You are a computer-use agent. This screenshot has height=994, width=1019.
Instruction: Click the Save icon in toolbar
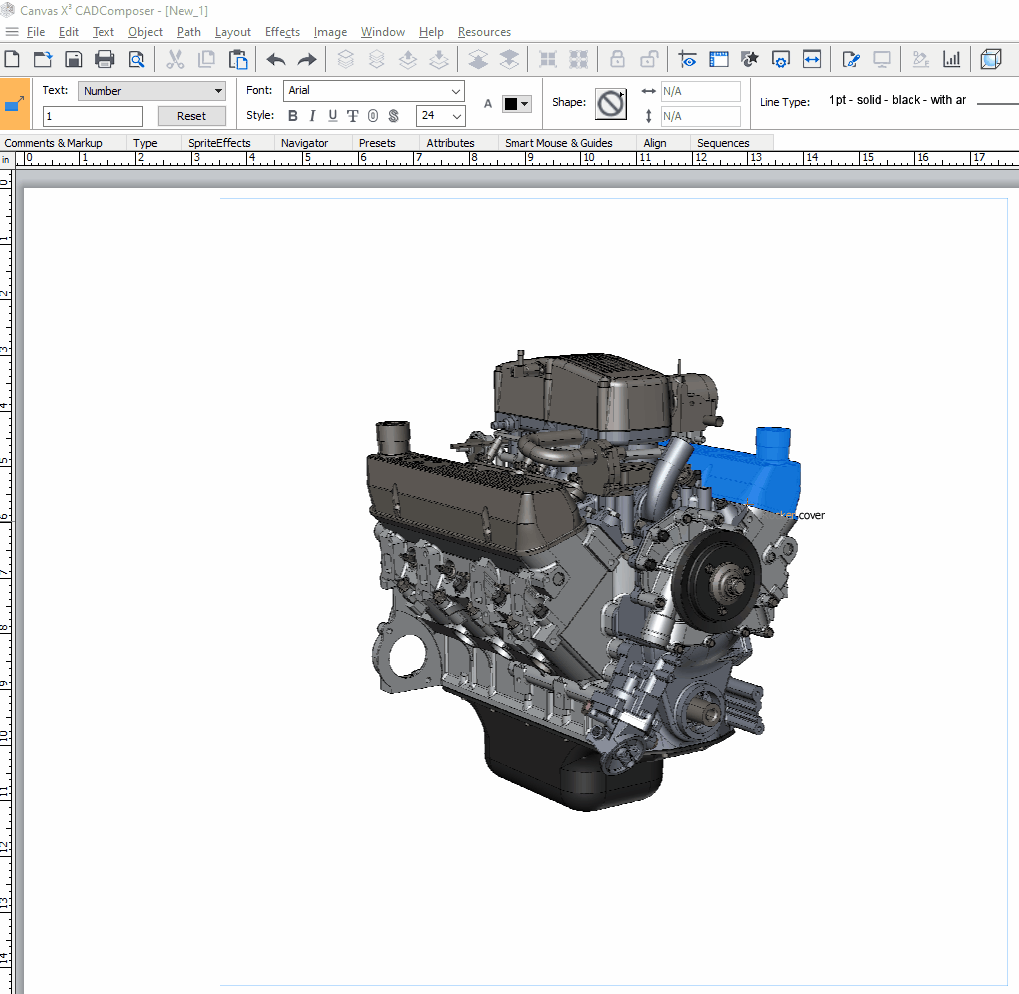tap(73, 59)
